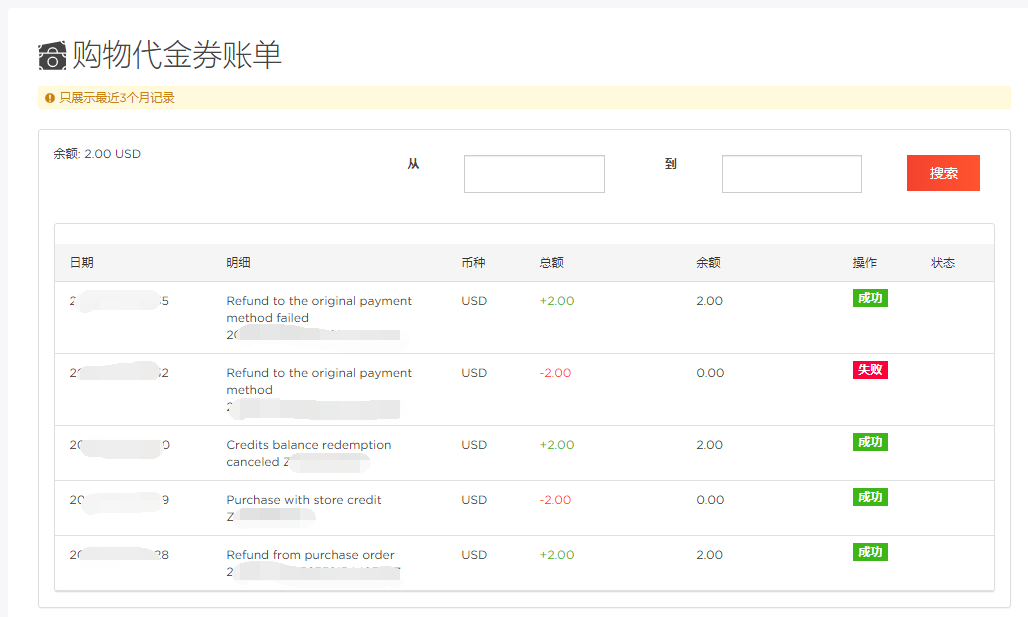
Task: Click the 操作 column header
Action: coord(864,263)
